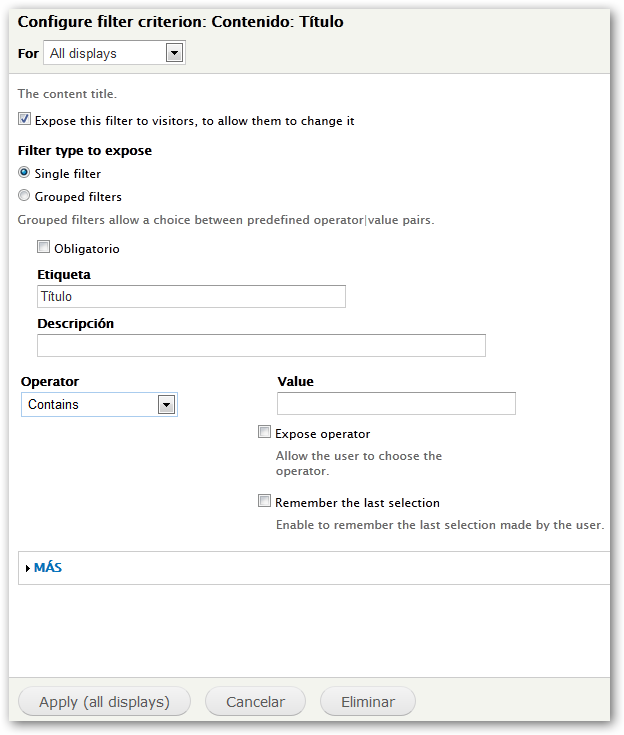Expand the MÁS section
This screenshot has height=735, width=624.
click(x=48, y=568)
